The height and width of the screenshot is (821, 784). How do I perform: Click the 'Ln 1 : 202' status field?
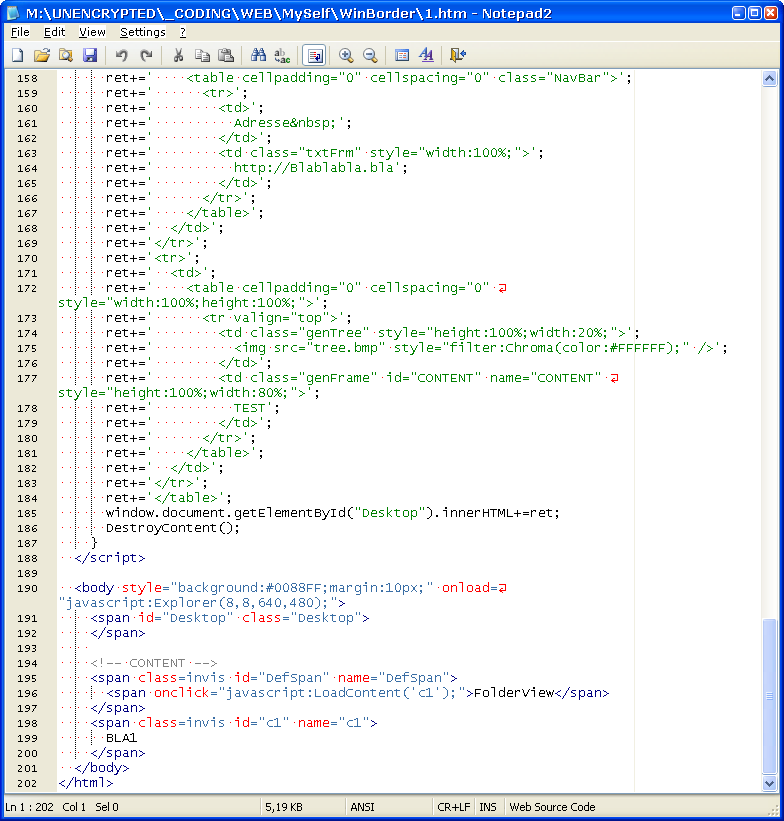pos(29,807)
